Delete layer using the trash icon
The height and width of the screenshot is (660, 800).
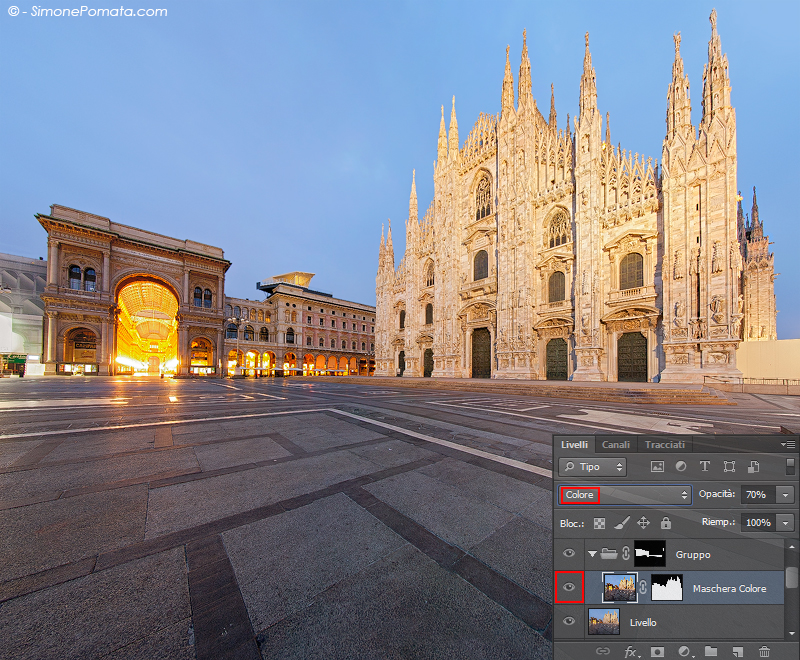coord(764,651)
